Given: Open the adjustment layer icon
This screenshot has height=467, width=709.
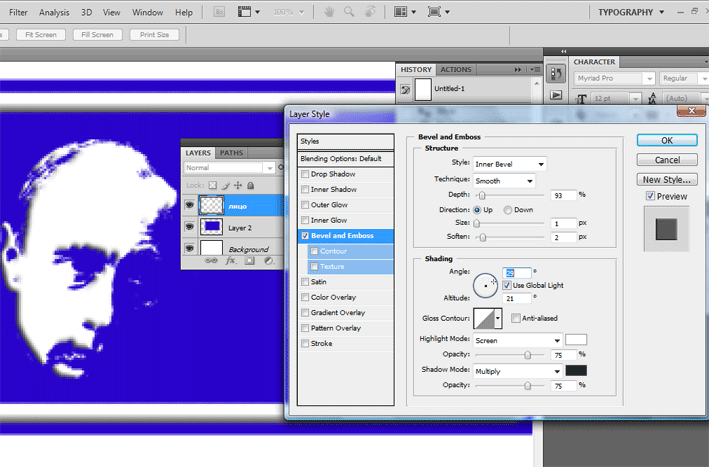Looking at the screenshot, I should pos(269,261).
